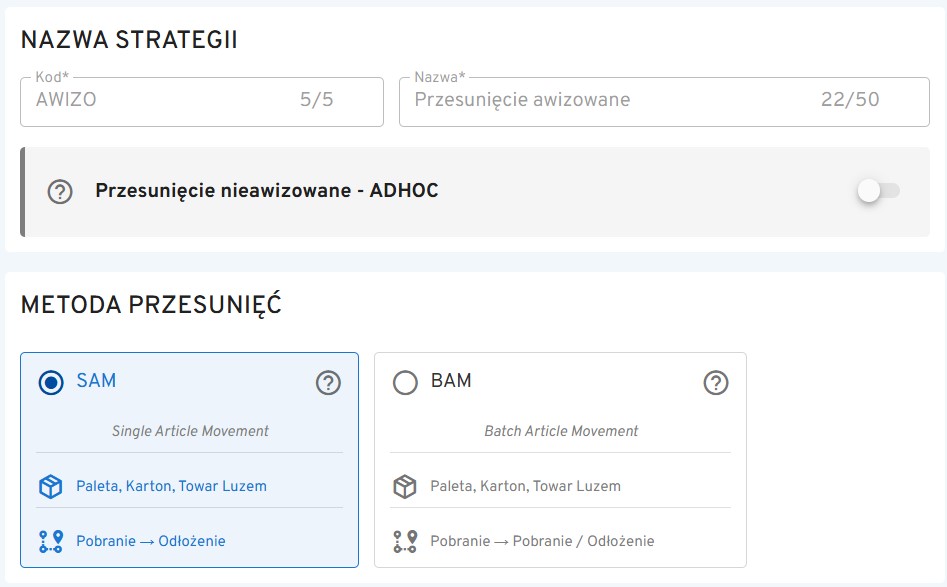The width and height of the screenshot is (947, 587).
Task: Click the 22/50 character counter
Action: [850, 100]
